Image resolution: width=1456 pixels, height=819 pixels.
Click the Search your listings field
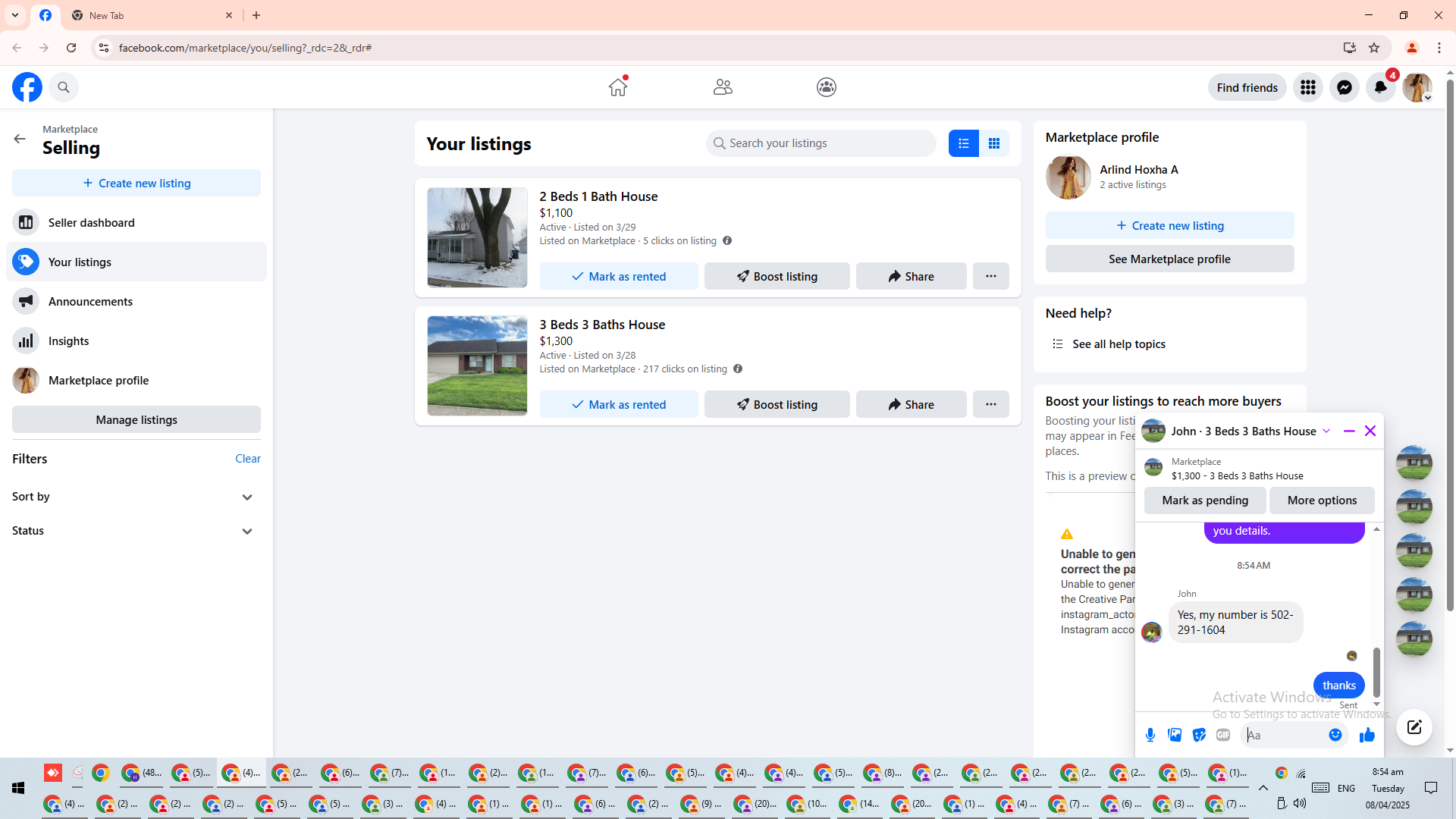click(x=821, y=143)
